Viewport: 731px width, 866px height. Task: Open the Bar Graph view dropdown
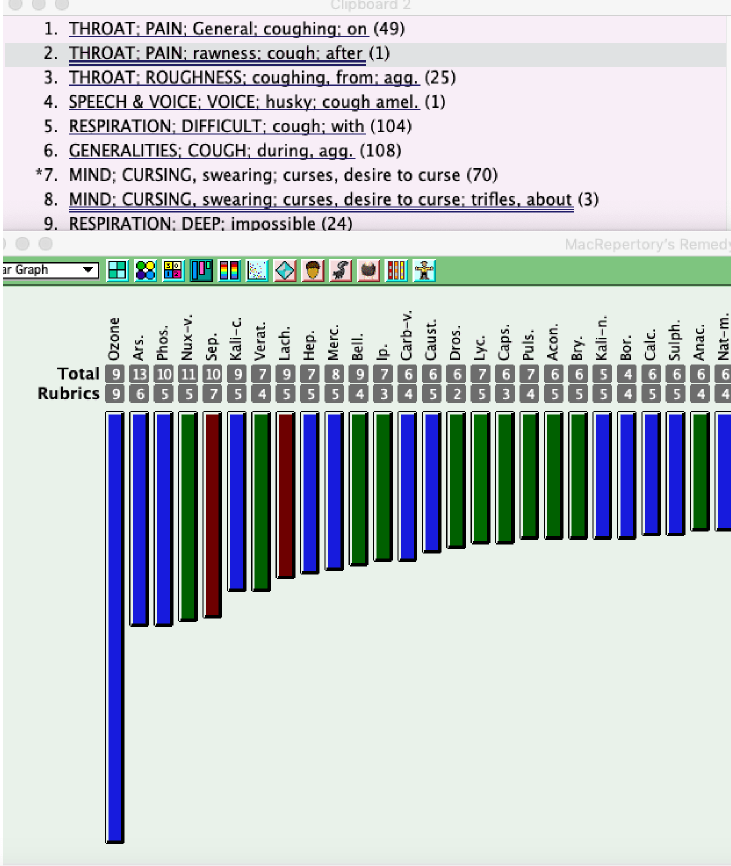pyautogui.click(x=51, y=270)
